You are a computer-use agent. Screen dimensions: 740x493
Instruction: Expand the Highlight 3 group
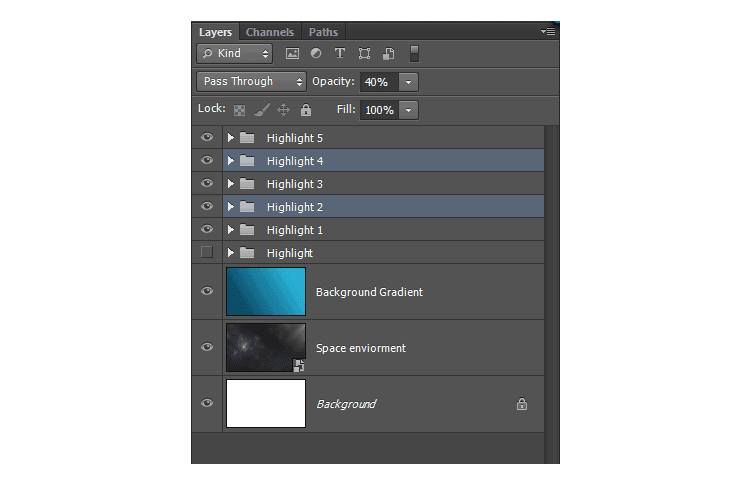point(230,184)
